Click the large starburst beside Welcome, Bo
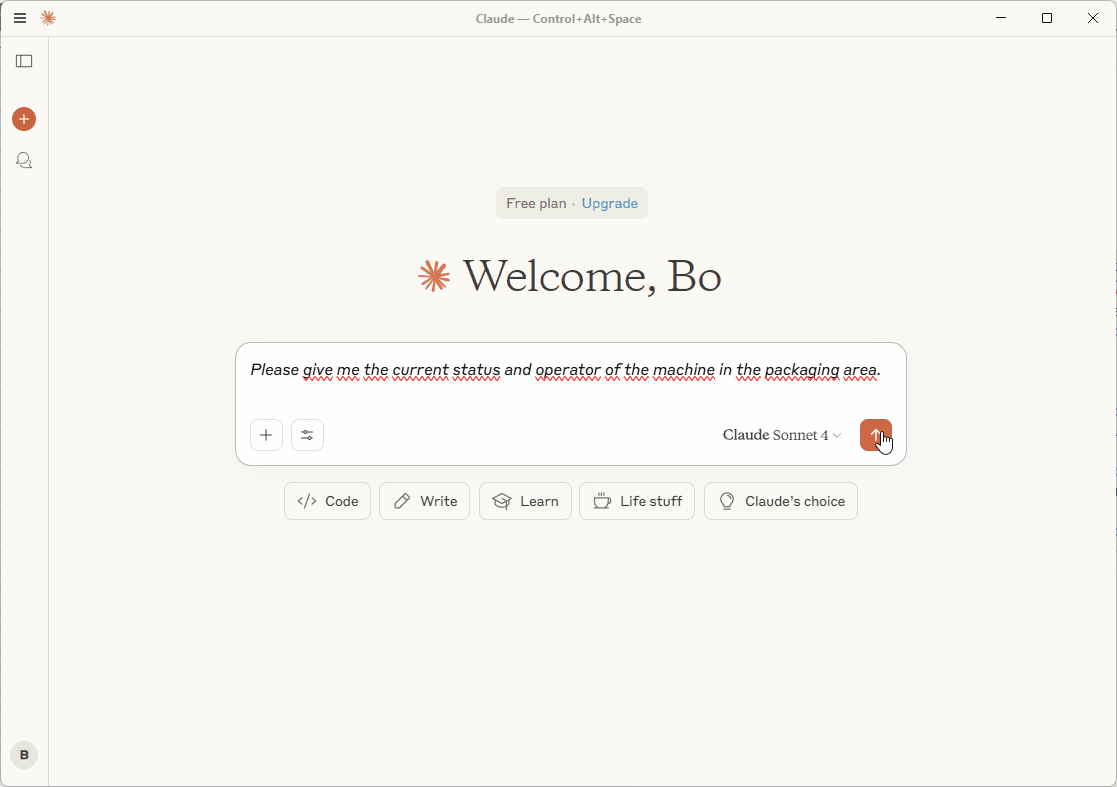Image resolution: width=1117 pixels, height=787 pixels. coord(434,276)
